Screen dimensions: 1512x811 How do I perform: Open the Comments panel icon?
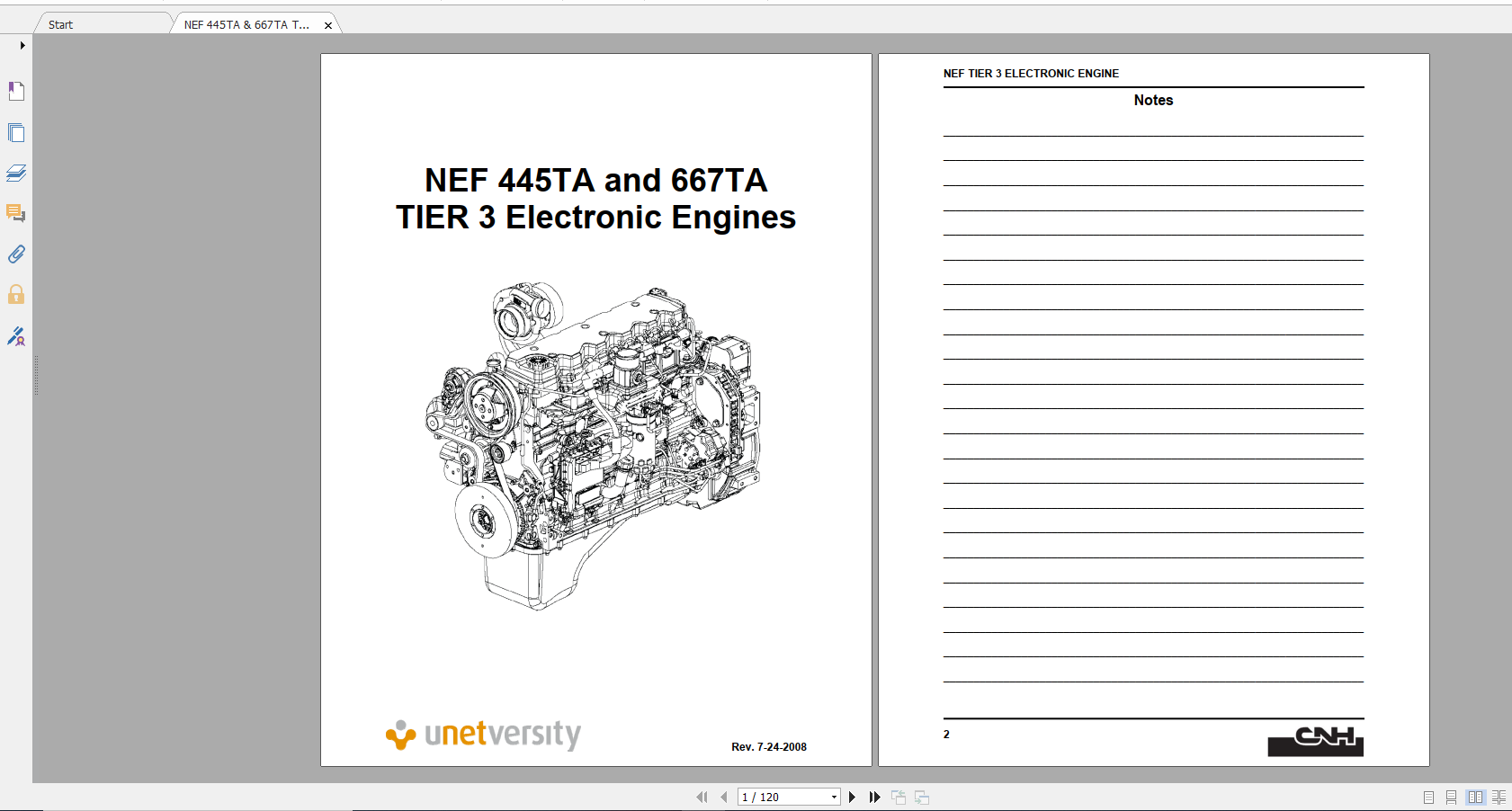pyautogui.click(x=16, y=213)
